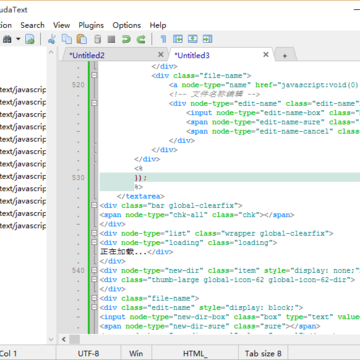Change line endings via Win status cell
This screenshot has width=360, height=360.
pyautogui.click(x=136, y=353)
